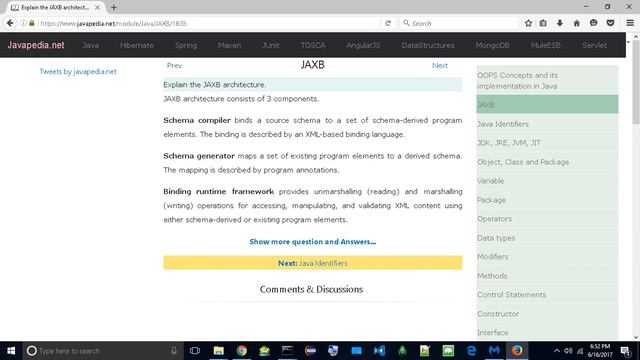Open 'JDK, JRE, JVM, JIT' sidebar topic
This screenshot has width=640, height=360.
[x=547, y=142]
